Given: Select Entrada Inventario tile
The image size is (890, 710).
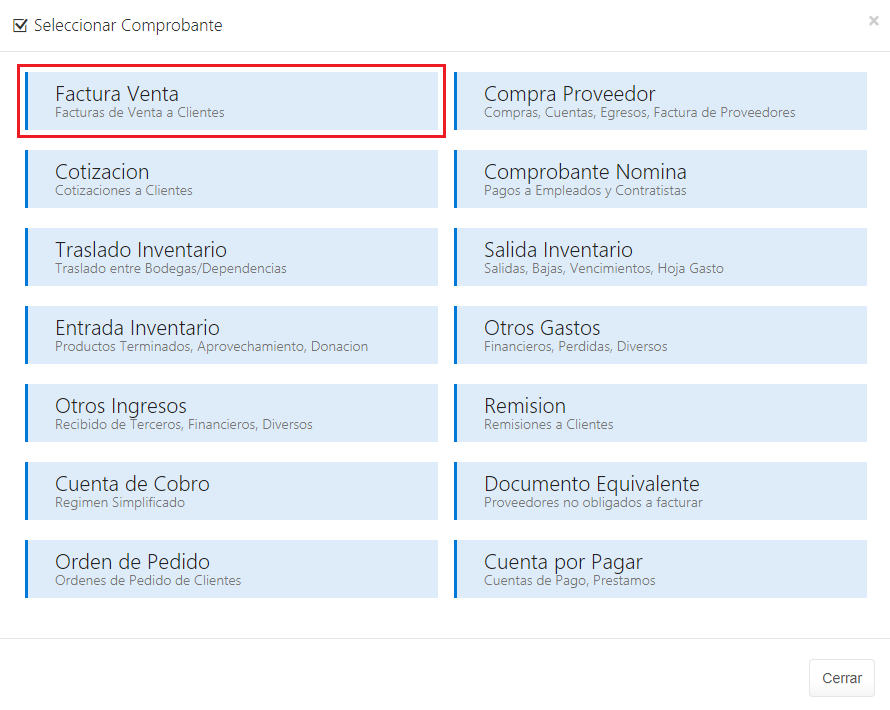Looking at the screenshot, I should (x=231, y=335).
